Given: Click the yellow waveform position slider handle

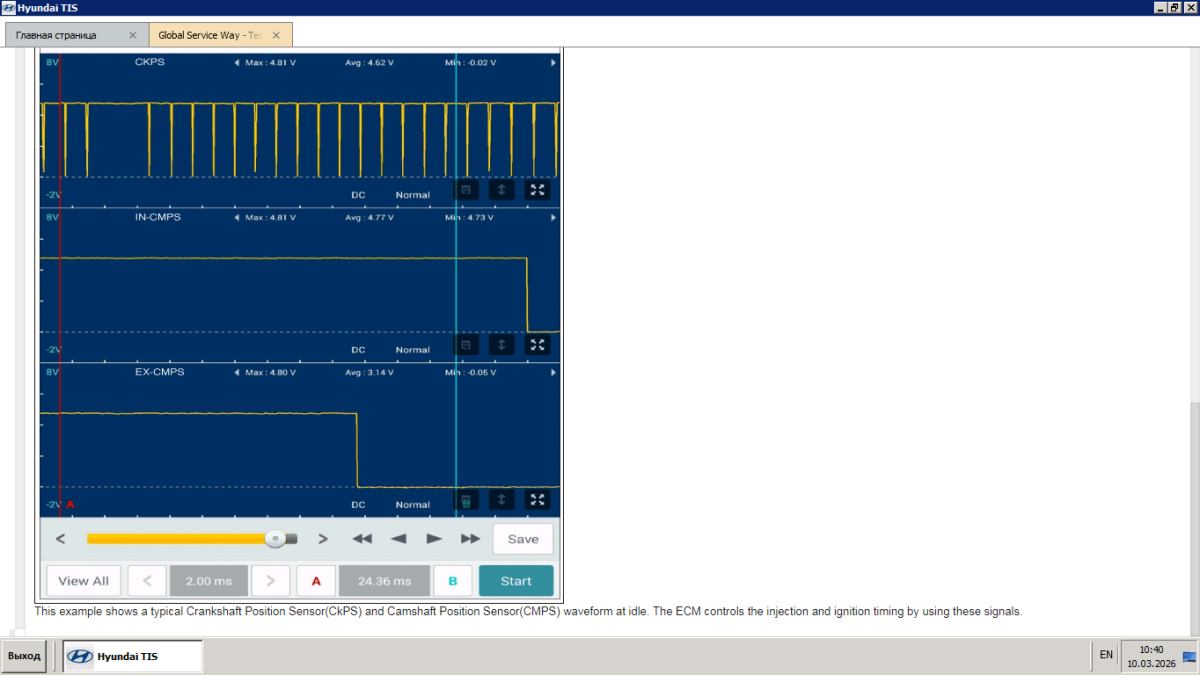Looking at the screenshot, I should pyautogui.click(x=275, y=539).
